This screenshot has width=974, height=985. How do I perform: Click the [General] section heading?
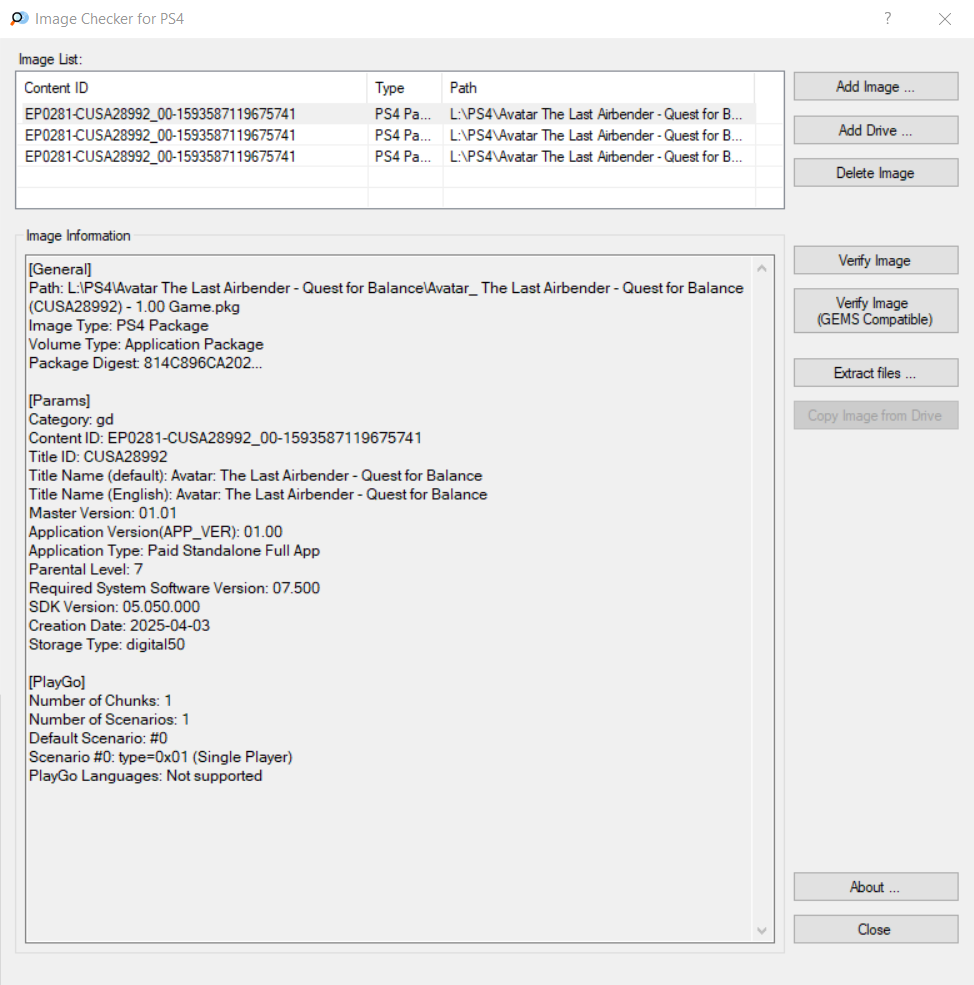point(60,269)
